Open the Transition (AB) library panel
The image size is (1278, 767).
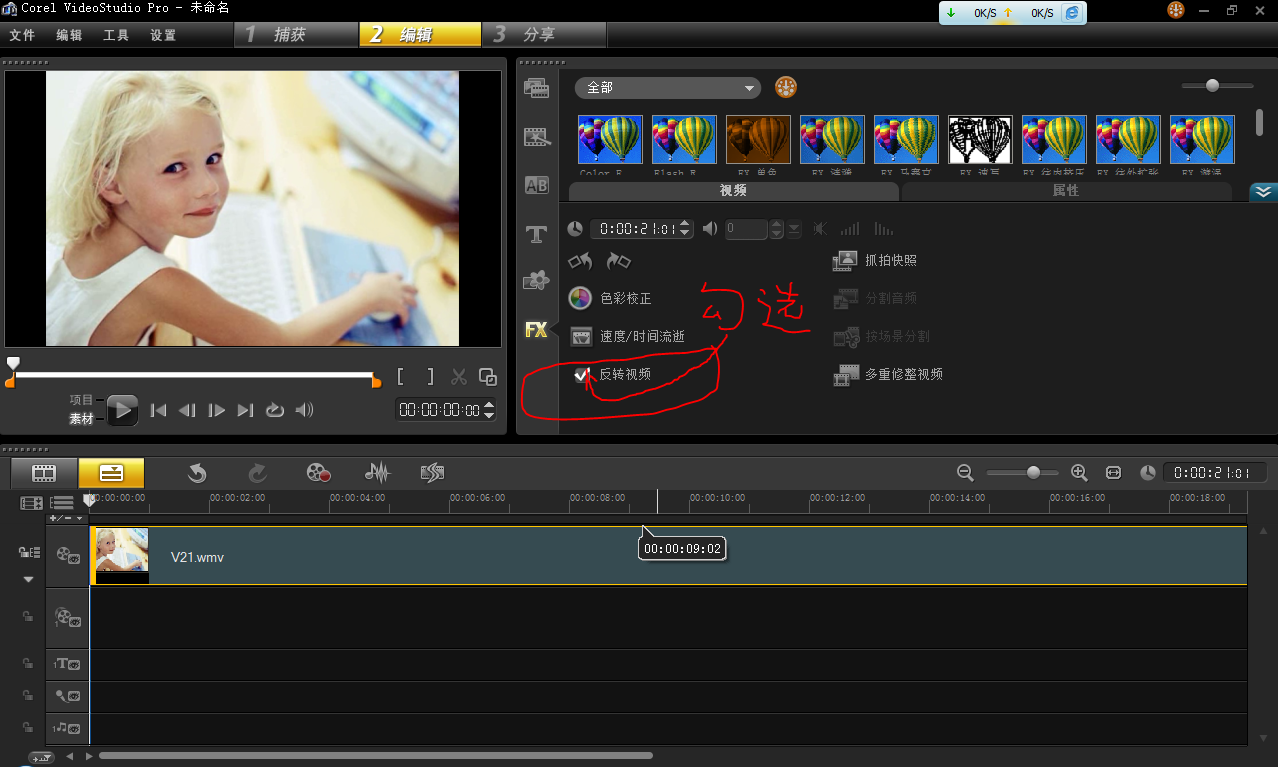point(536,185)
